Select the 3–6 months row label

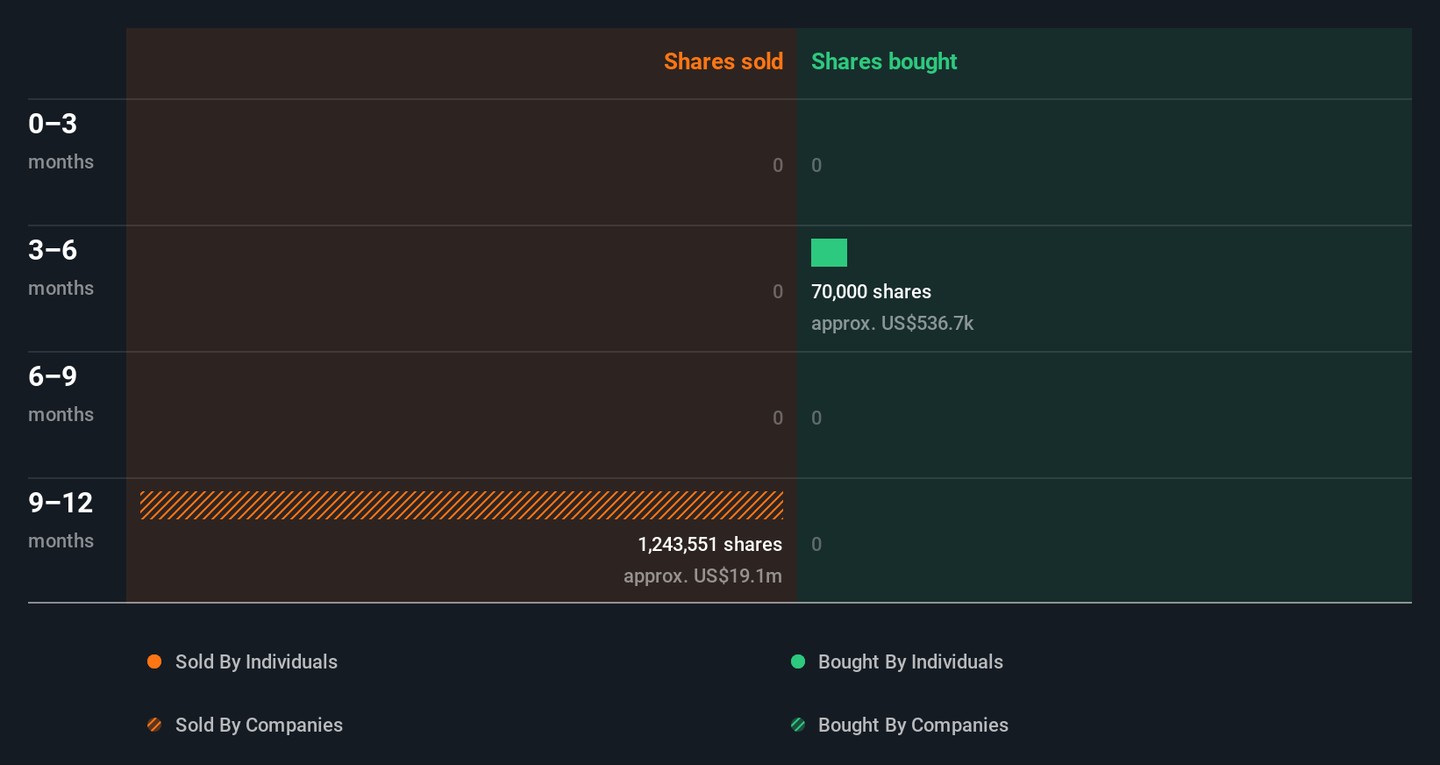pyautogui.click(x=60, y=266)
